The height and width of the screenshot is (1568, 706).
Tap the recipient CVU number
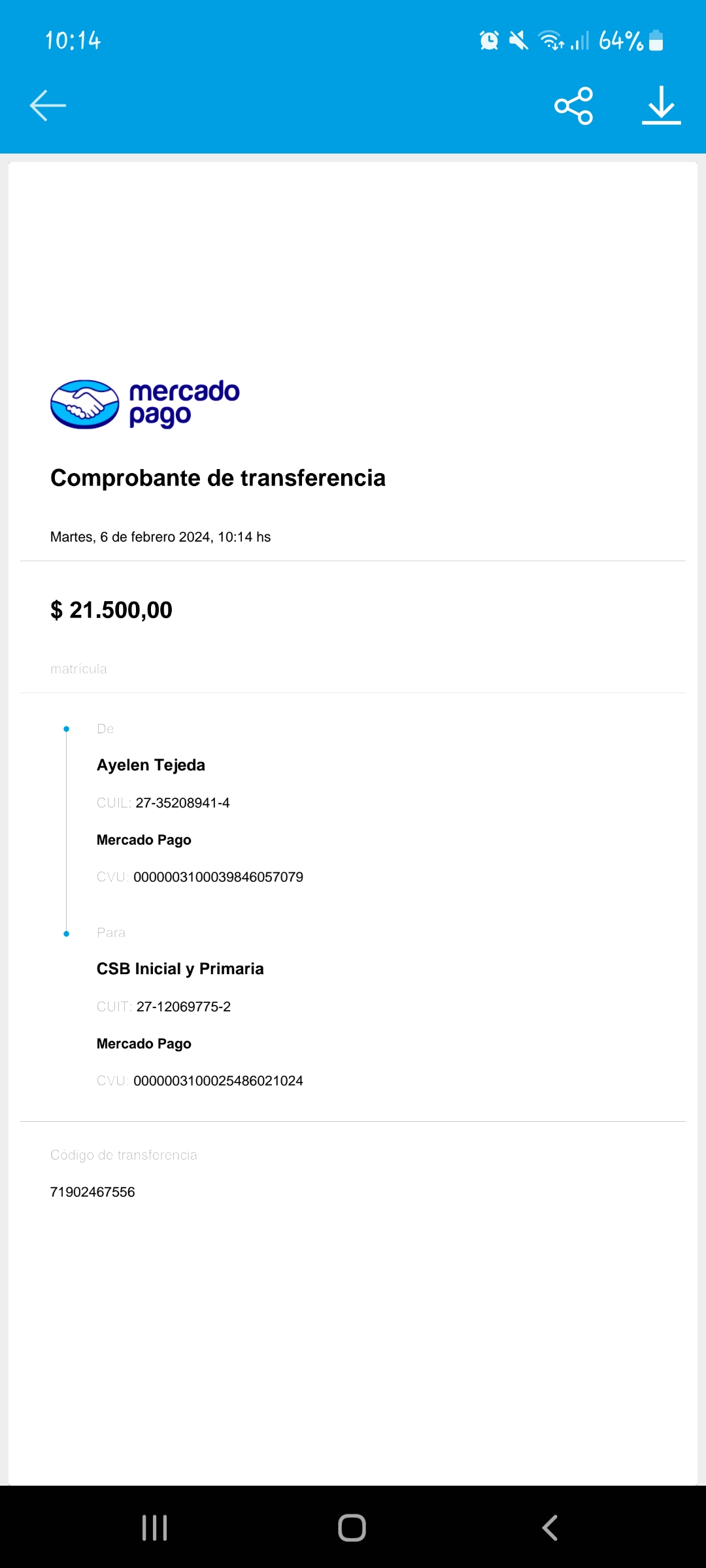tap(218, 1081)
